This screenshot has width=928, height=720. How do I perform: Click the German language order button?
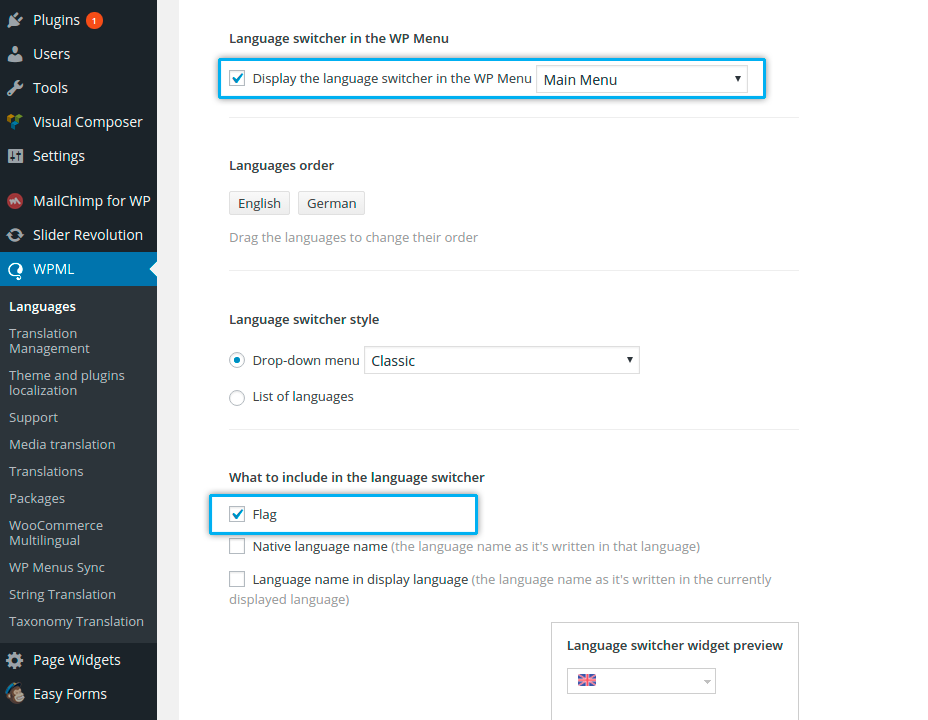331,203
